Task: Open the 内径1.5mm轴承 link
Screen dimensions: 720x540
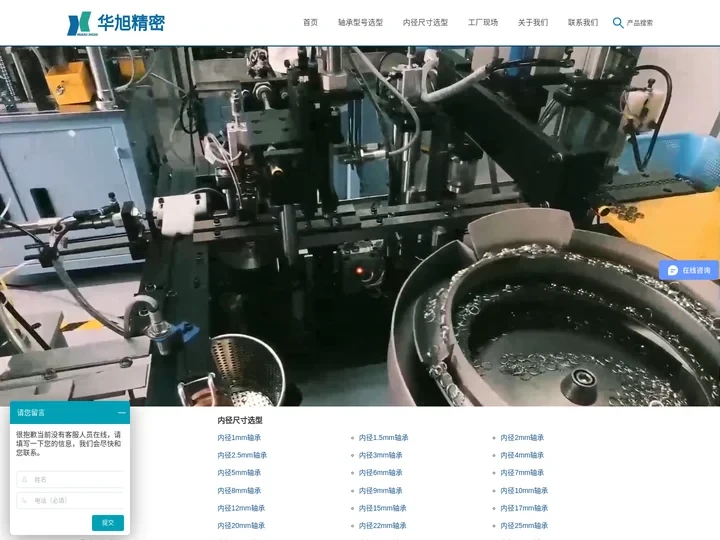Action: point(383,438)
